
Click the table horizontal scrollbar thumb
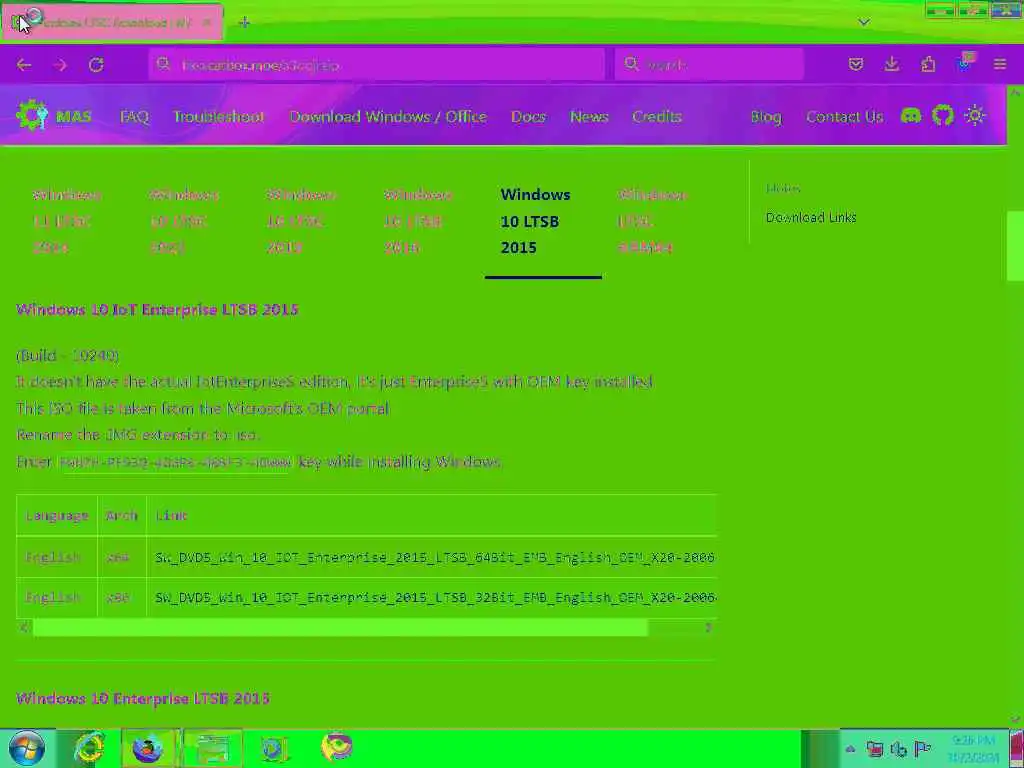tap(340, 628)
